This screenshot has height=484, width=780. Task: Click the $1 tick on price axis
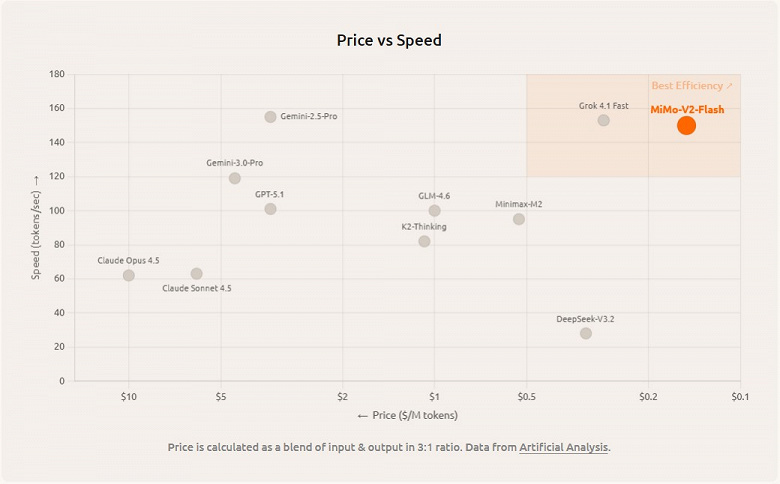coord(434,396)
